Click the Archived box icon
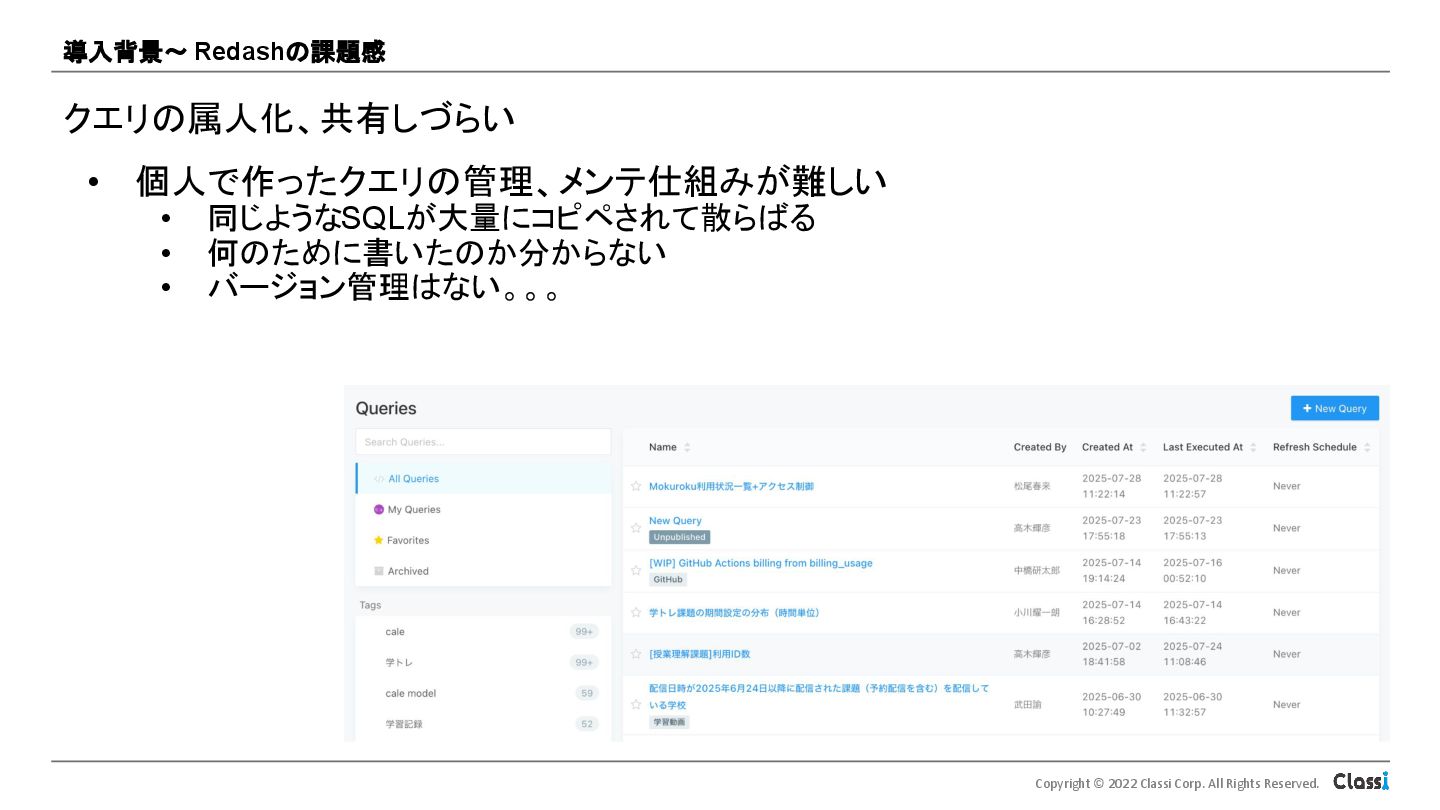The width and height of the screenshot is (1440, 810). coord(379,571)
